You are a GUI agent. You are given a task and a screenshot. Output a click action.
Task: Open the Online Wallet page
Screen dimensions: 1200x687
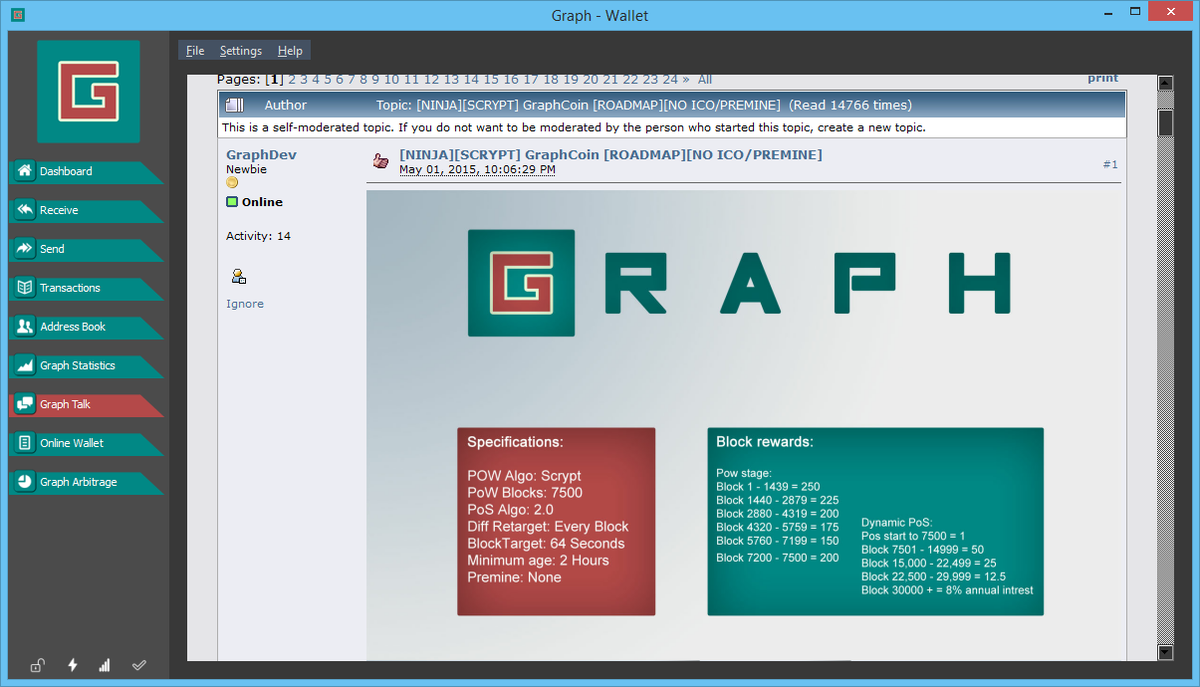pyautogui.click(x=85, y=444)
